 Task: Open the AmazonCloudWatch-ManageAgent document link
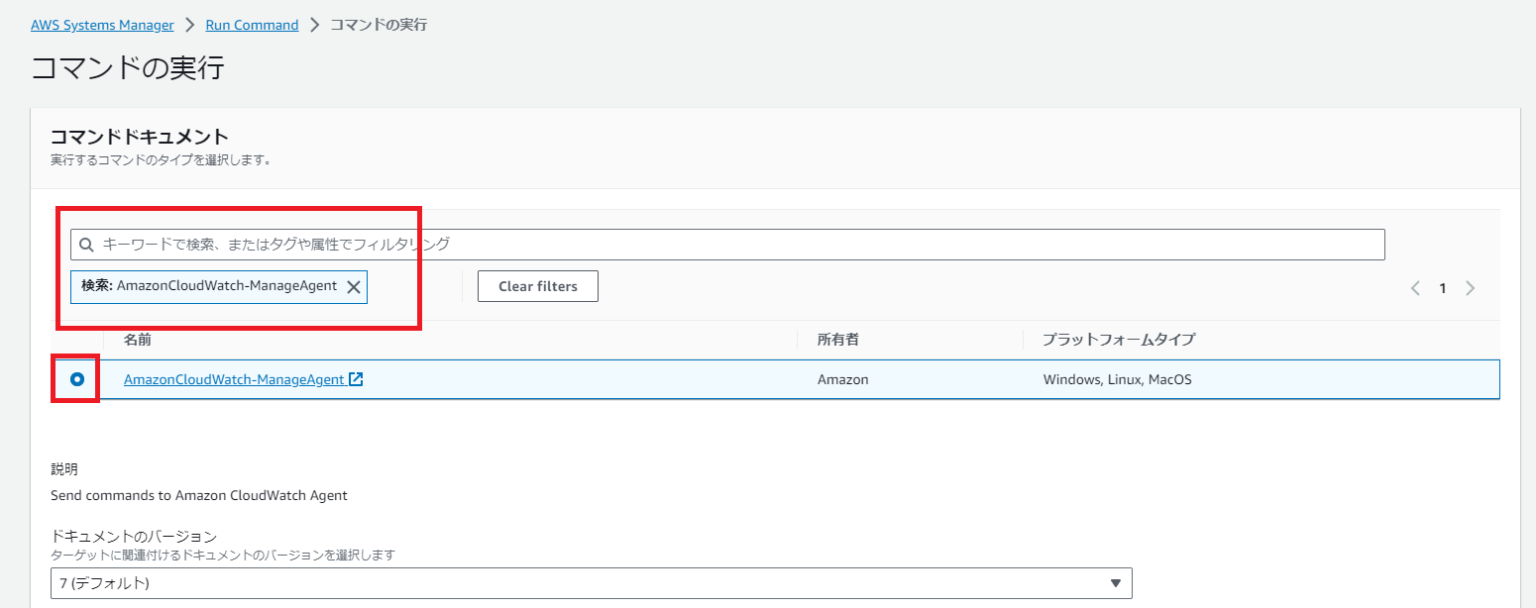point(237,379)
